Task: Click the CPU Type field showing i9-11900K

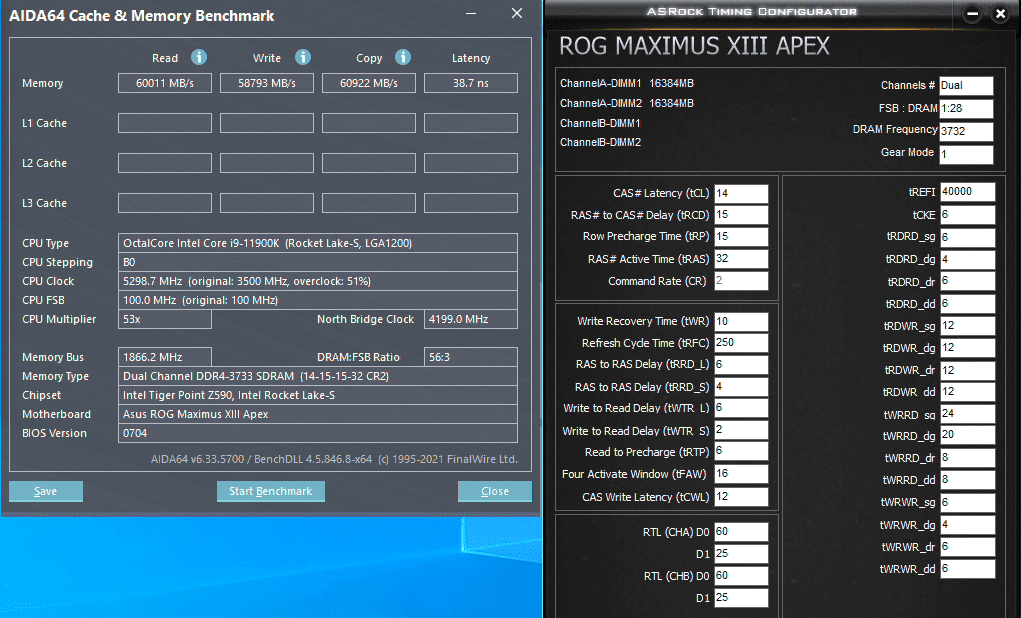Action: pos(318,243)
